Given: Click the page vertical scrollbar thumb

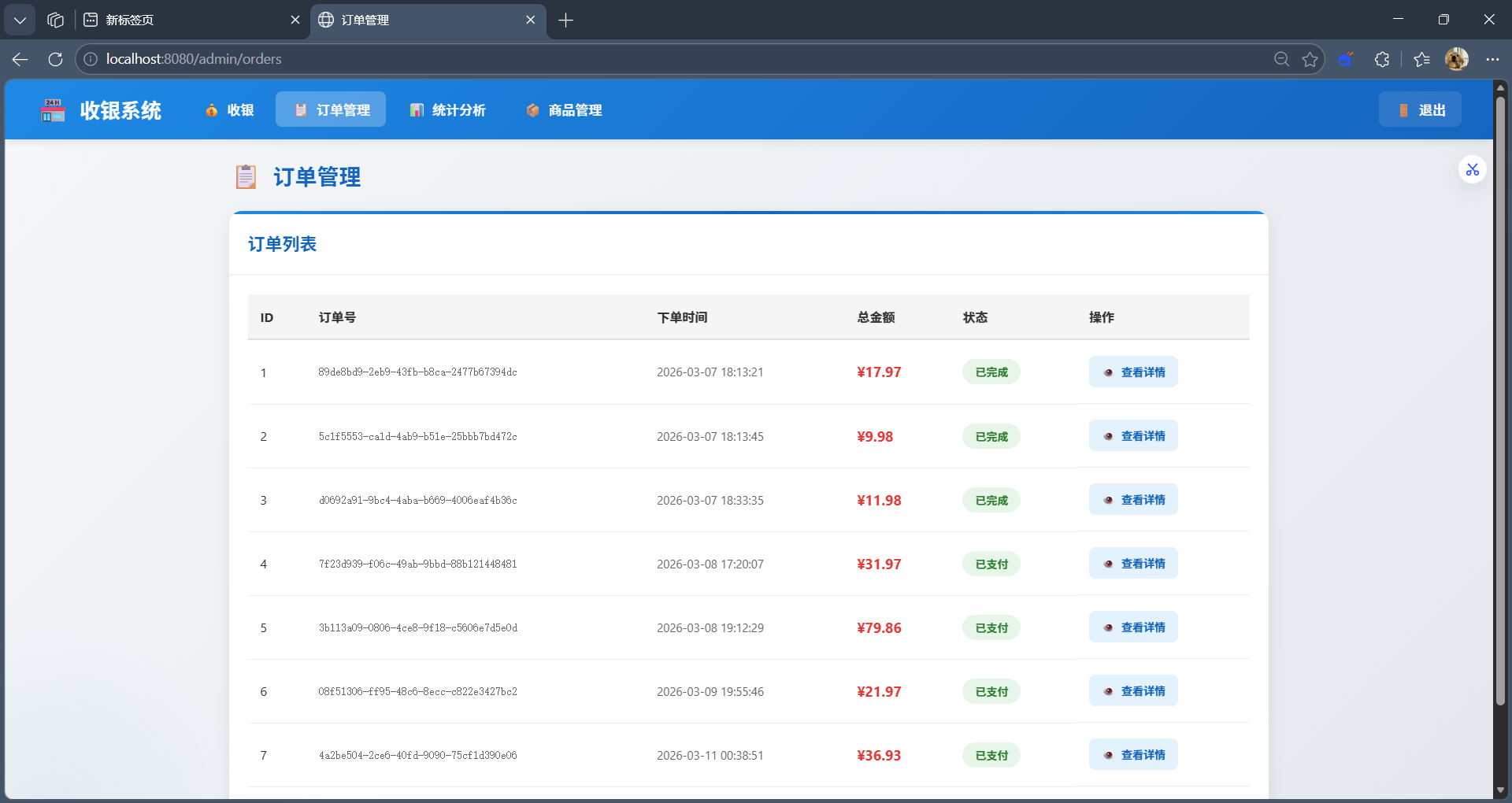Looking at the screenshot, I should pyautogui.click(x=1500, y=400).
